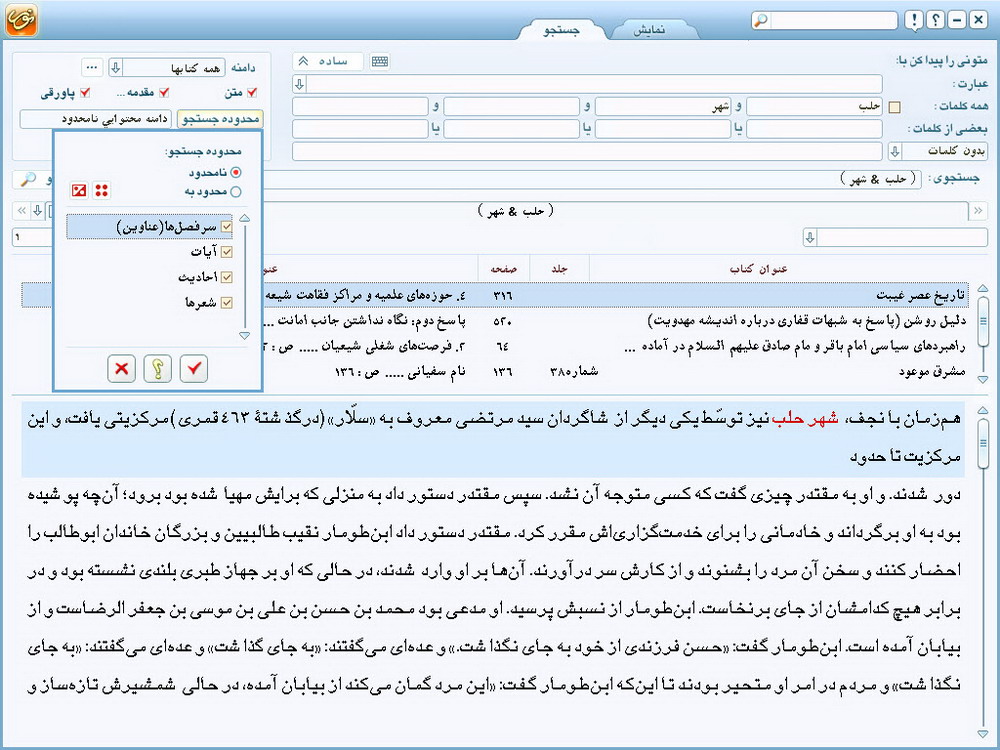
Task: Click the محدوده جستجو button
Action: 220,119
